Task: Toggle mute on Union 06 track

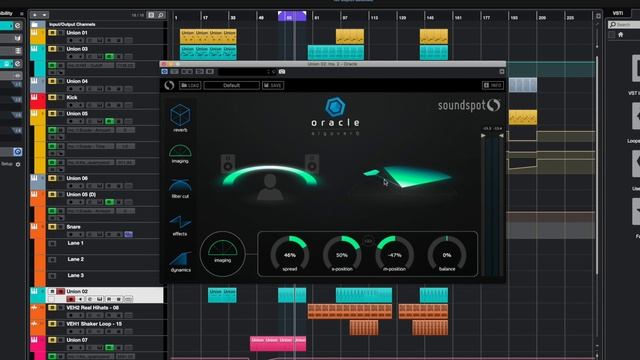Action: tap(52, 178)
